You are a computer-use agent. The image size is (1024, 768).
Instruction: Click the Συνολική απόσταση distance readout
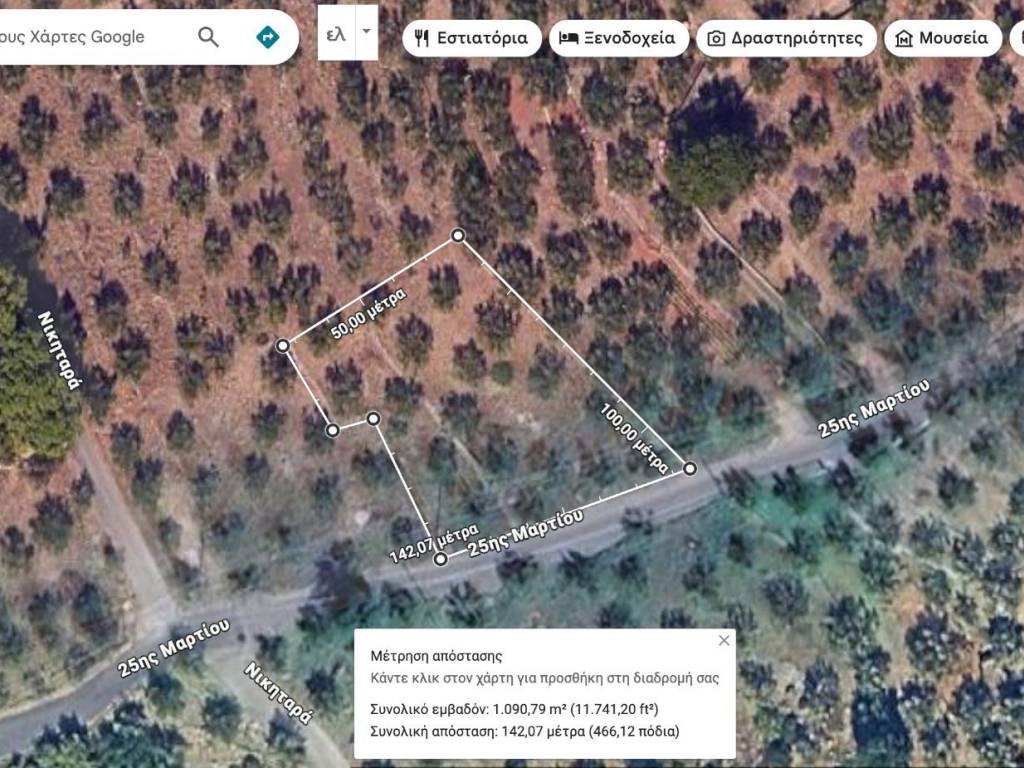[524, 731]
